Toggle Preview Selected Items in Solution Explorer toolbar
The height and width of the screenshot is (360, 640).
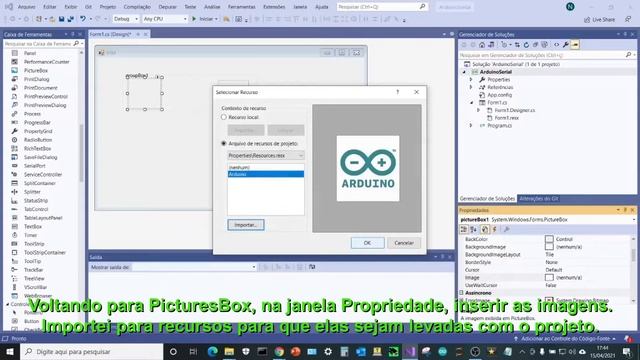pos(575,45)
